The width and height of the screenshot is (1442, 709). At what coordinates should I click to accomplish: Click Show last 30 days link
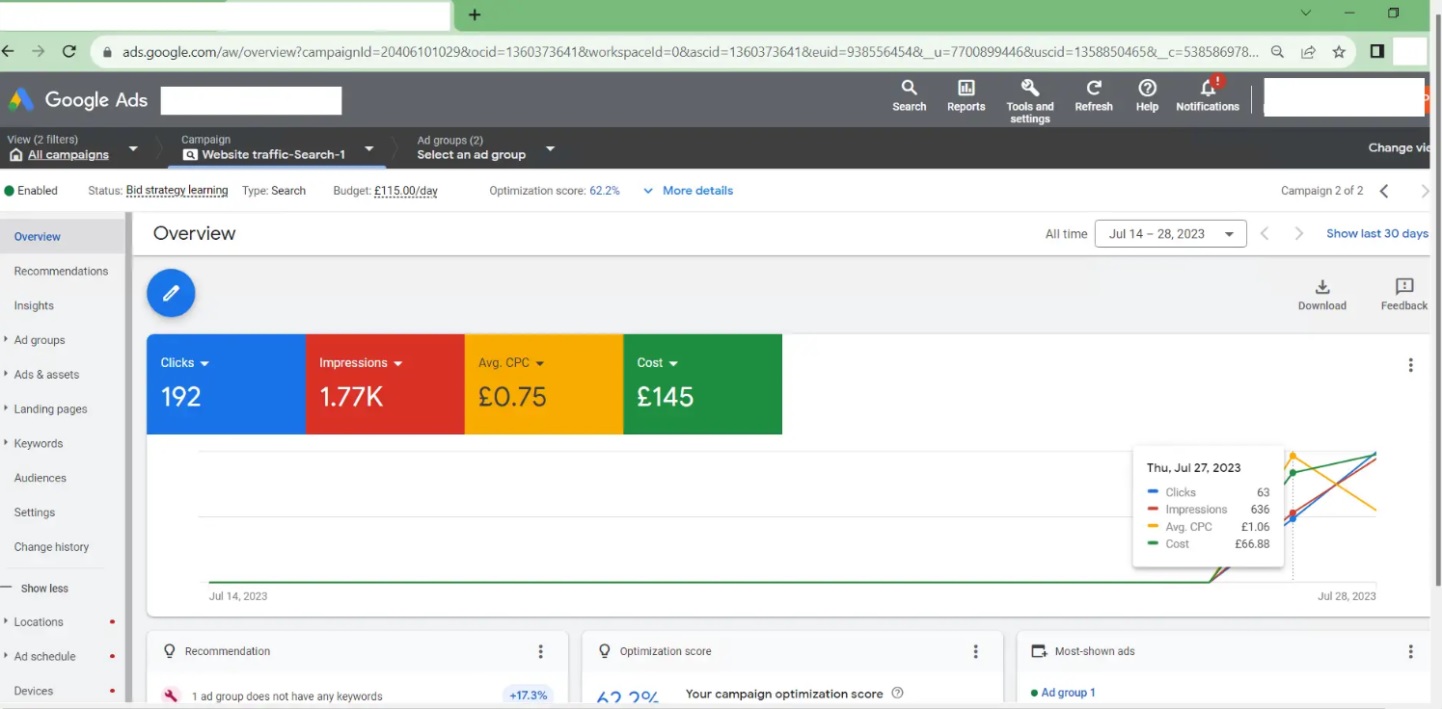tap(1377, 233)
